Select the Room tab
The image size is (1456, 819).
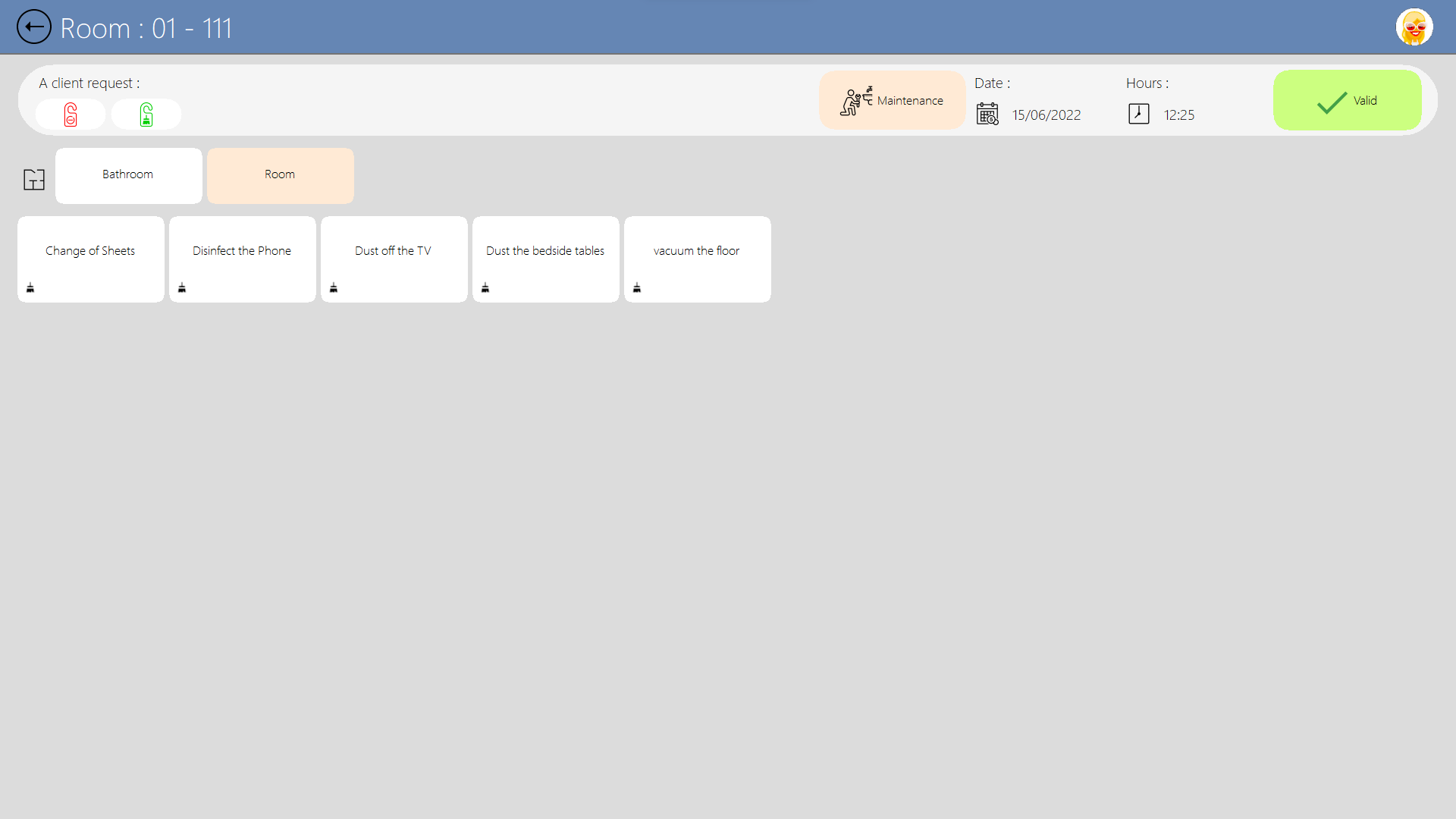click(x=280, y=175)
